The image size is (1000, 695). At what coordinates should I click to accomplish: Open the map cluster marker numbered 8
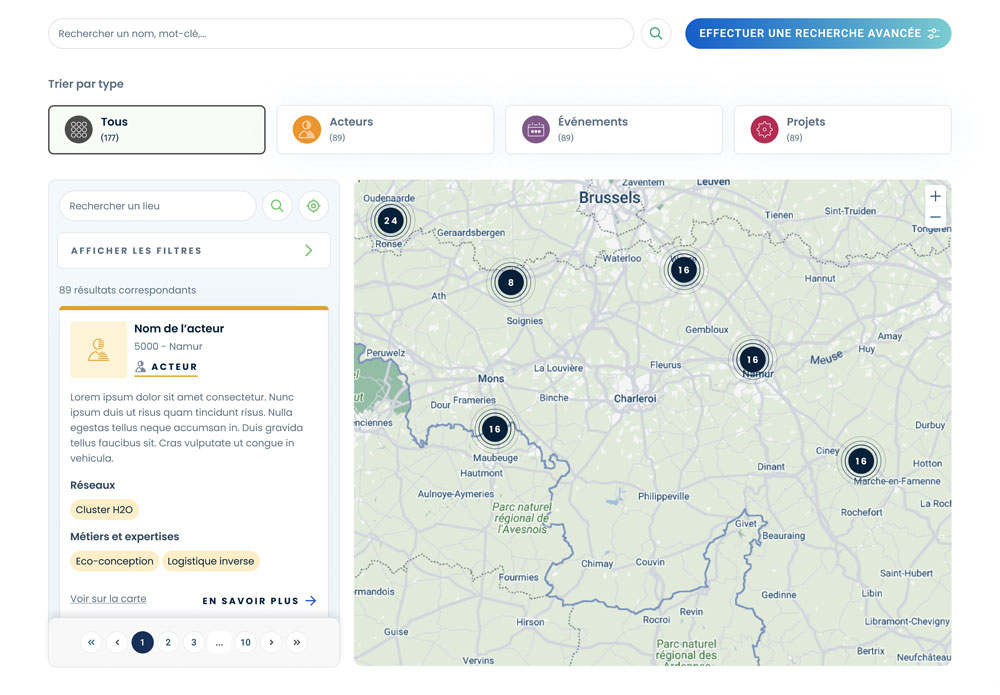[x=510, y=282]
